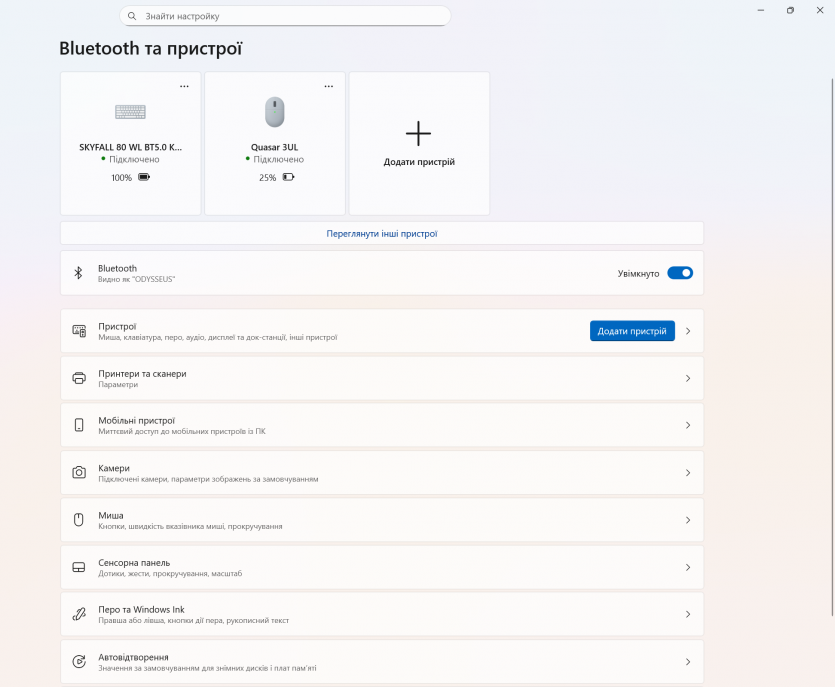Open more options for Quasar 3UL mouse

pos(328,87)
